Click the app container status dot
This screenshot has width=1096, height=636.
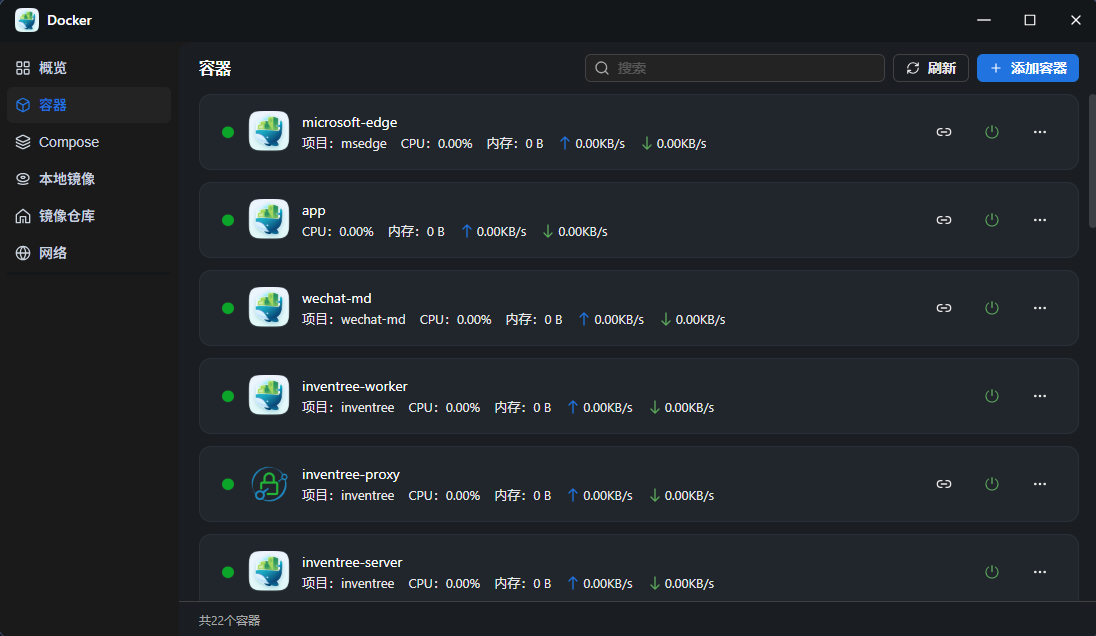click(x=228, y=220)
